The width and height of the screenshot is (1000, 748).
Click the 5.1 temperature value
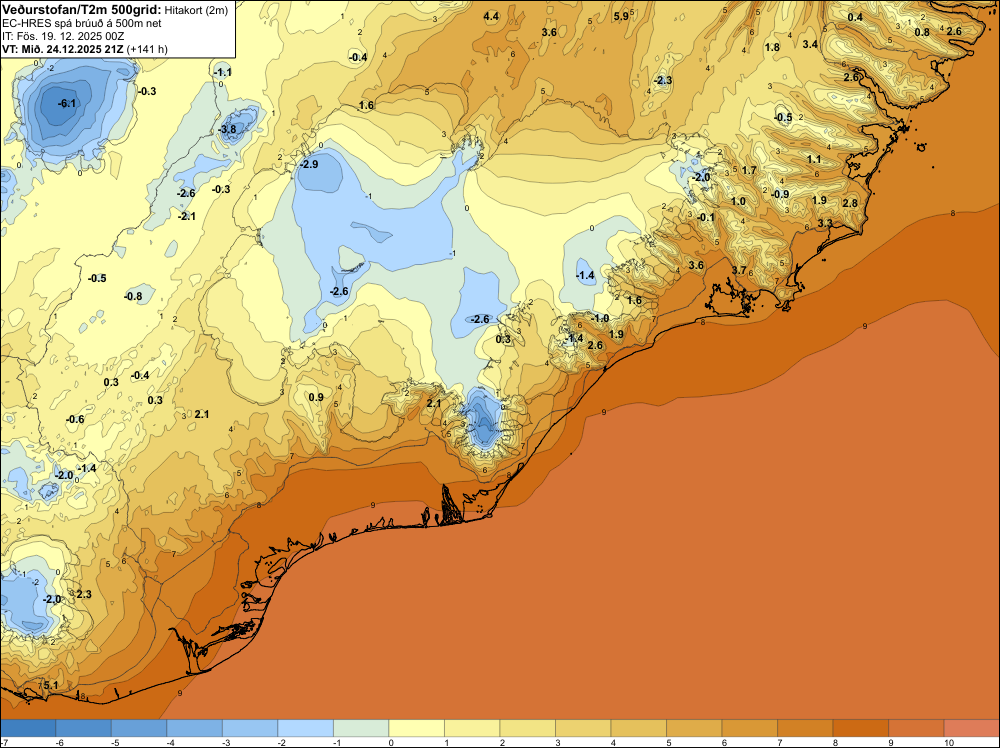click(x=51, y=686)
